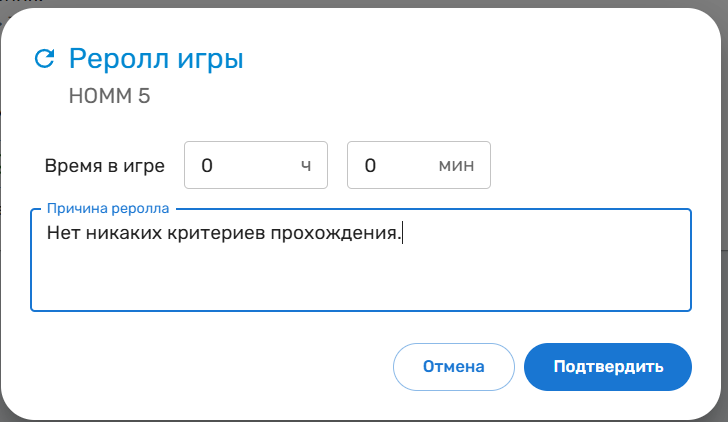Click the blank dialog area left of "Отмена"
The image size is (728, 422).
click(200, 367)
